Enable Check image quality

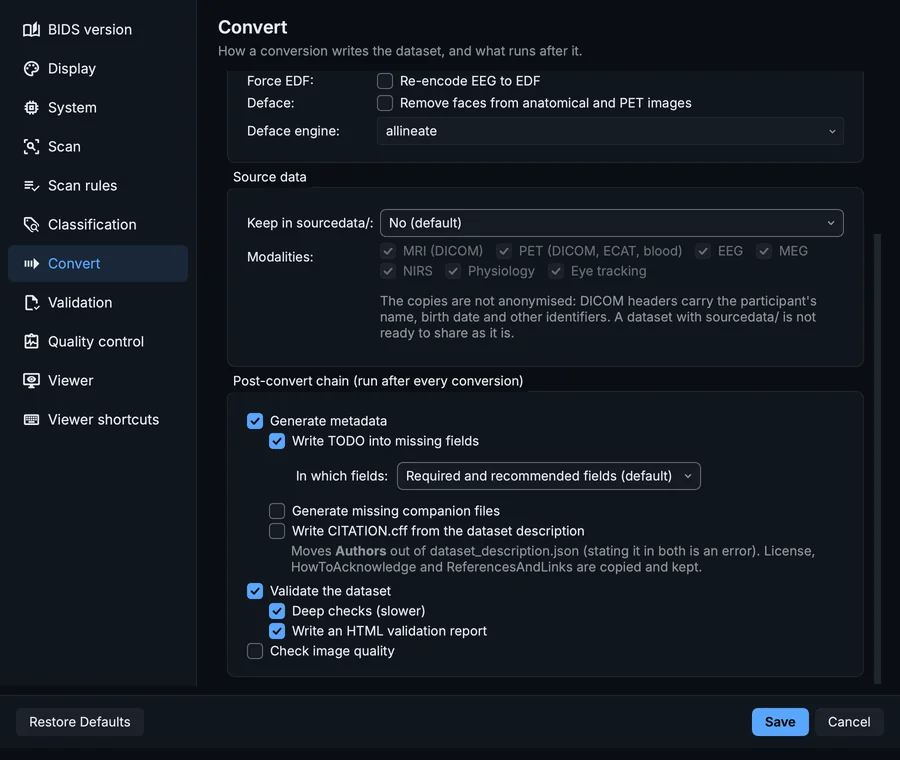point(255,651)
